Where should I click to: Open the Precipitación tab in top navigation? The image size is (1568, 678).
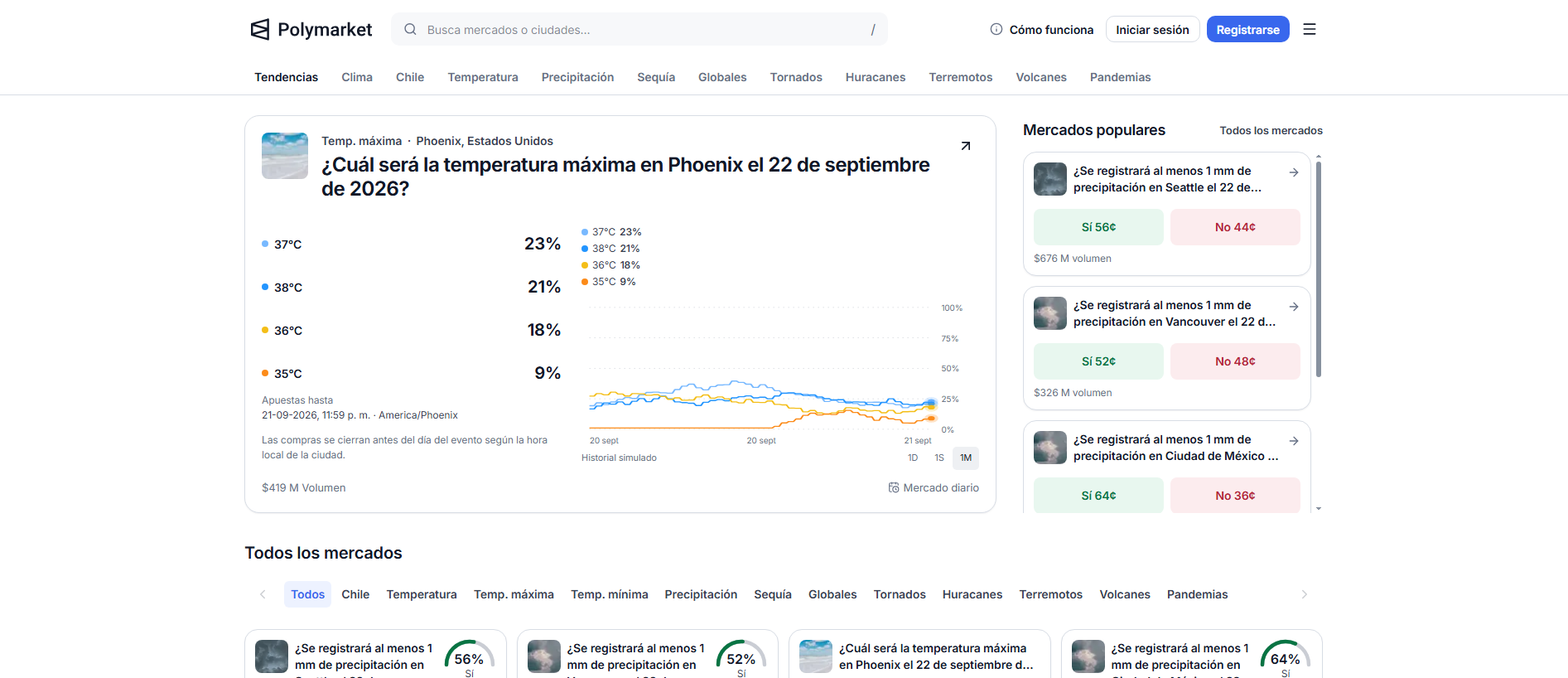click(577, 77)
